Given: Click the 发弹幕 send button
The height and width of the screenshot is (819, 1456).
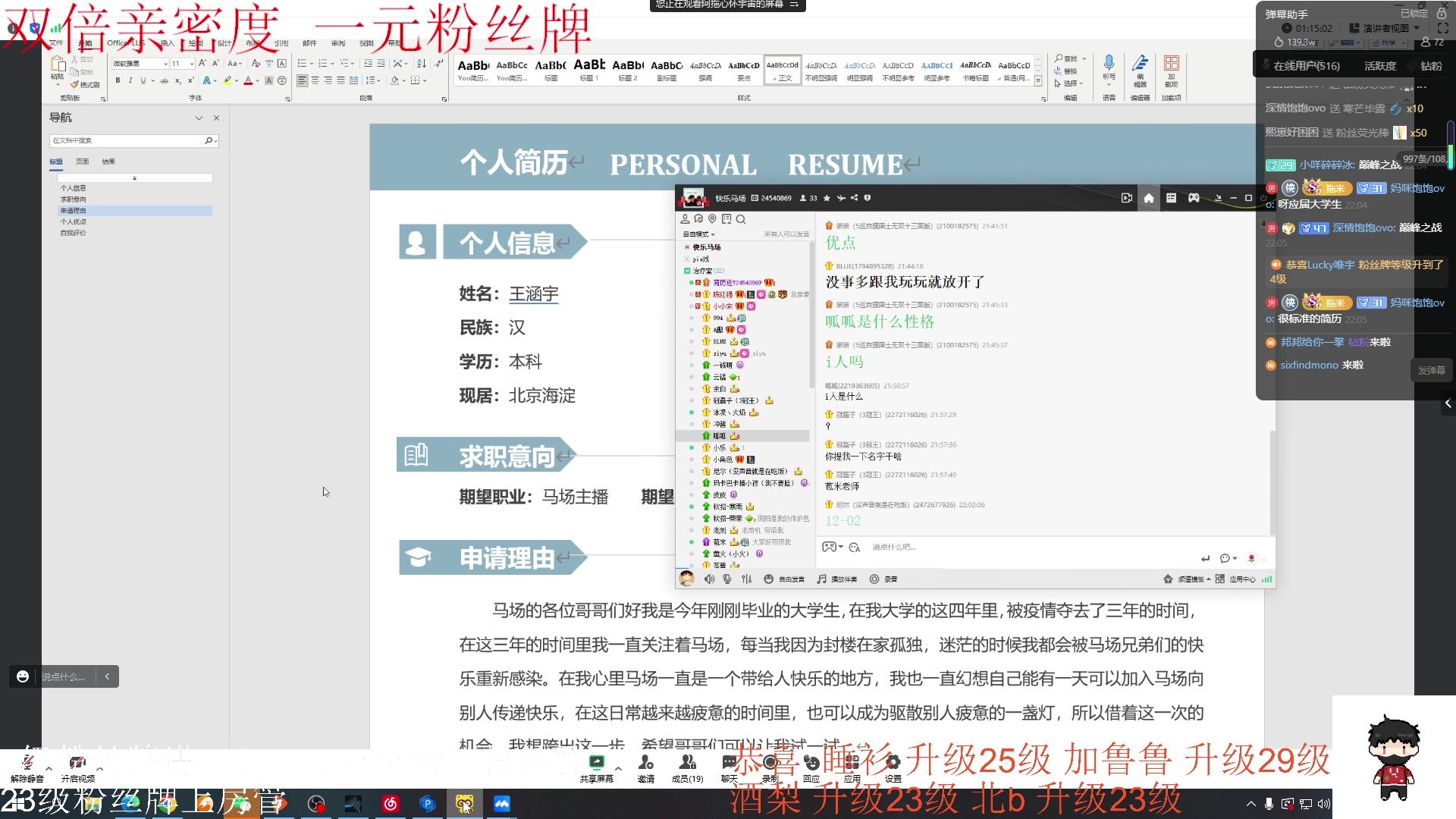Looking at the screenshot, I should tap(1432, 371).
